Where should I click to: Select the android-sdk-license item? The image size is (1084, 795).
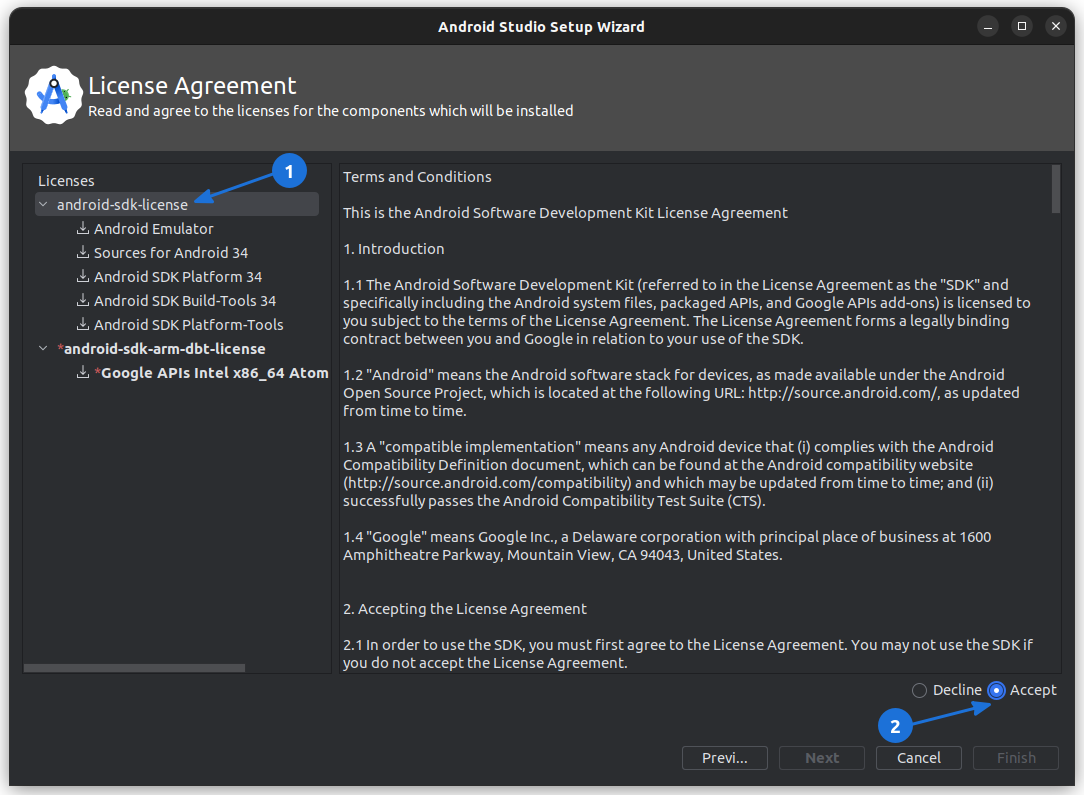120,204
